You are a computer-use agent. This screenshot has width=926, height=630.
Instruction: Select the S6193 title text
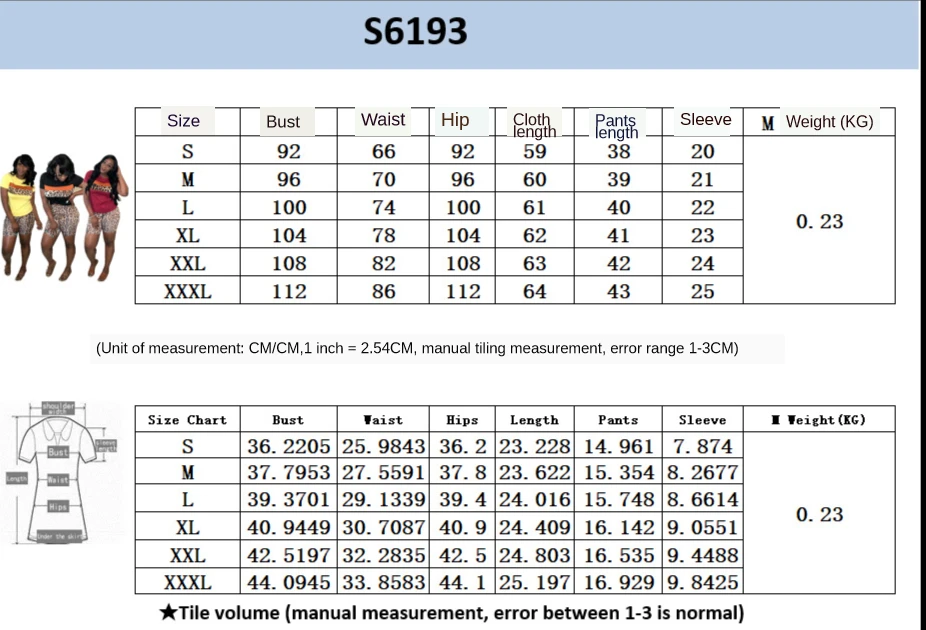point(415,31)
